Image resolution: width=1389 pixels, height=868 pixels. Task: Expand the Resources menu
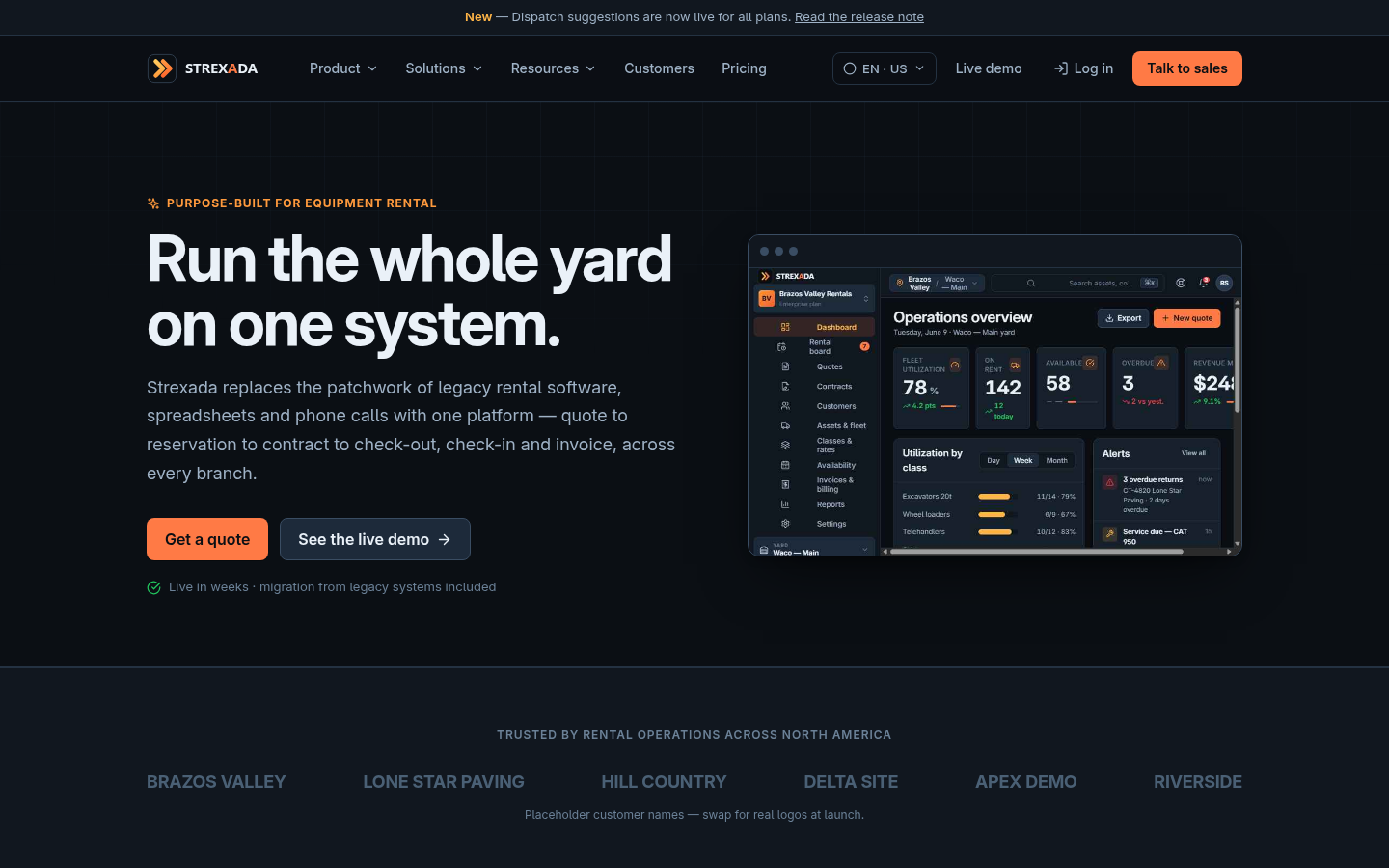tap(553, 68)
